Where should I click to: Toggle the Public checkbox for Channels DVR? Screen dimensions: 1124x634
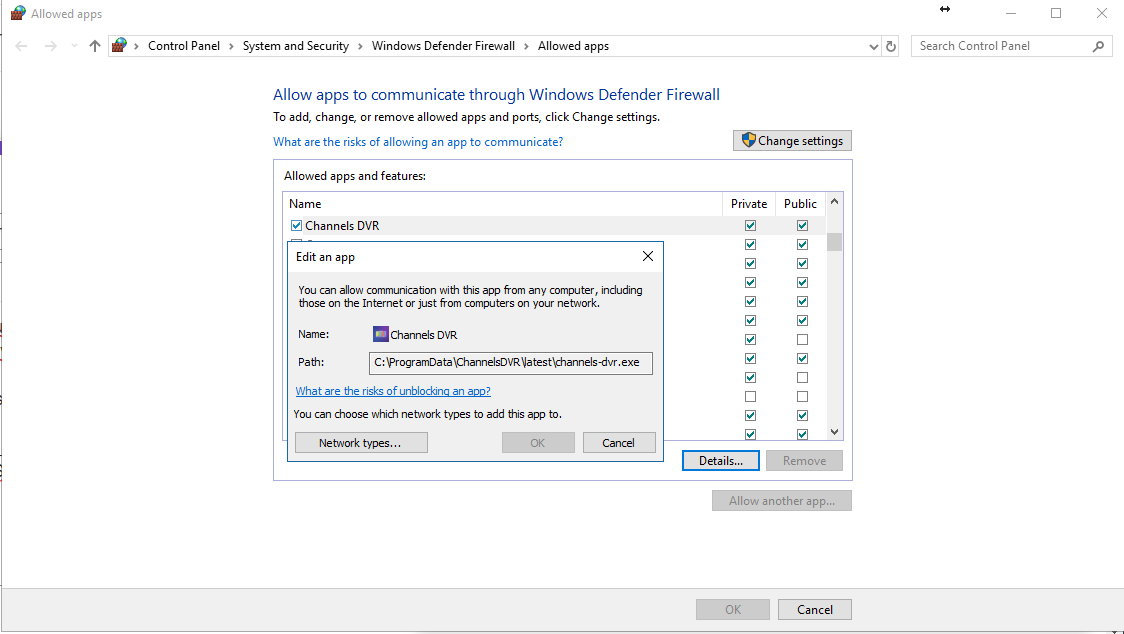802,226
